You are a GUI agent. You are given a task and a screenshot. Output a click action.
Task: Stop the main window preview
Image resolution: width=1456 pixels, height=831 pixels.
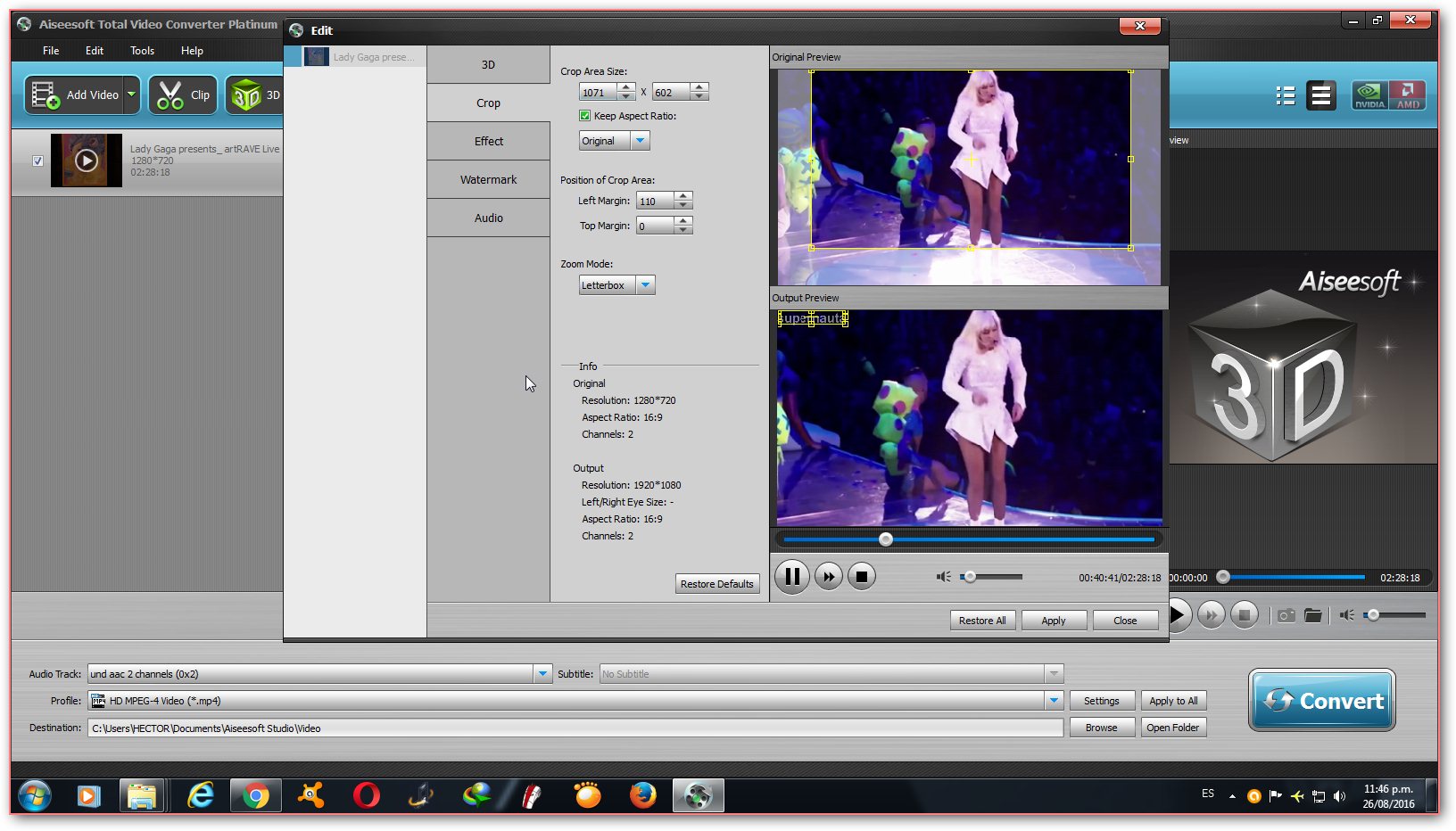click(1244, 614)
